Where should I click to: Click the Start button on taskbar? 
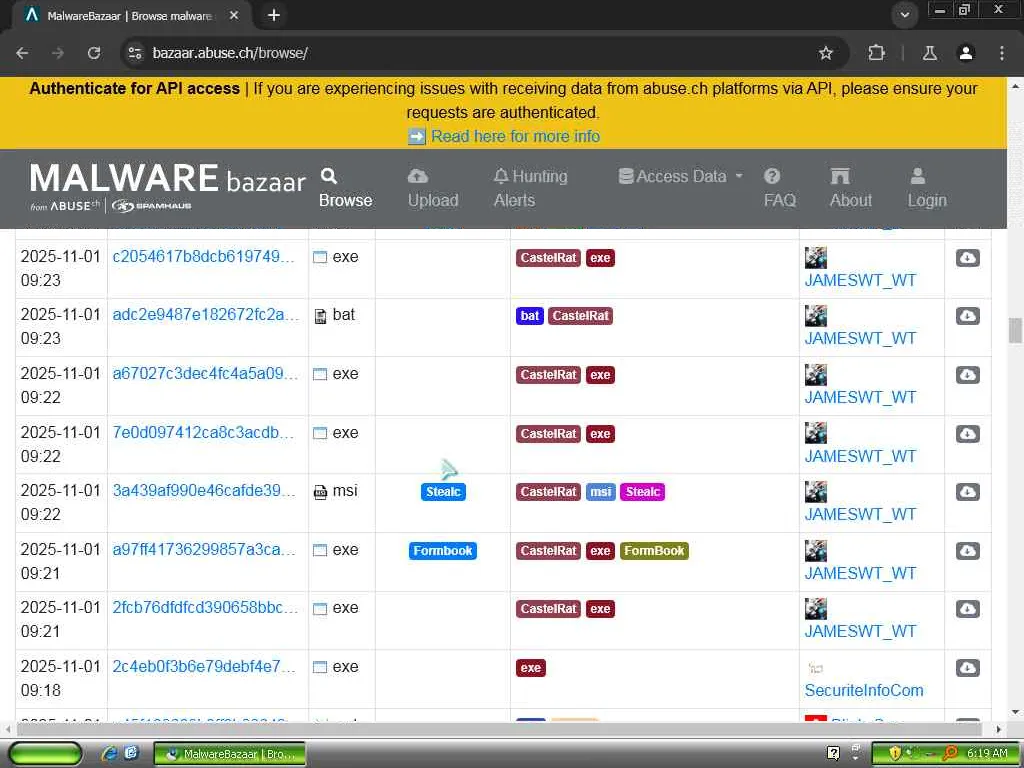pyautogui.click(x=44, y=753)
